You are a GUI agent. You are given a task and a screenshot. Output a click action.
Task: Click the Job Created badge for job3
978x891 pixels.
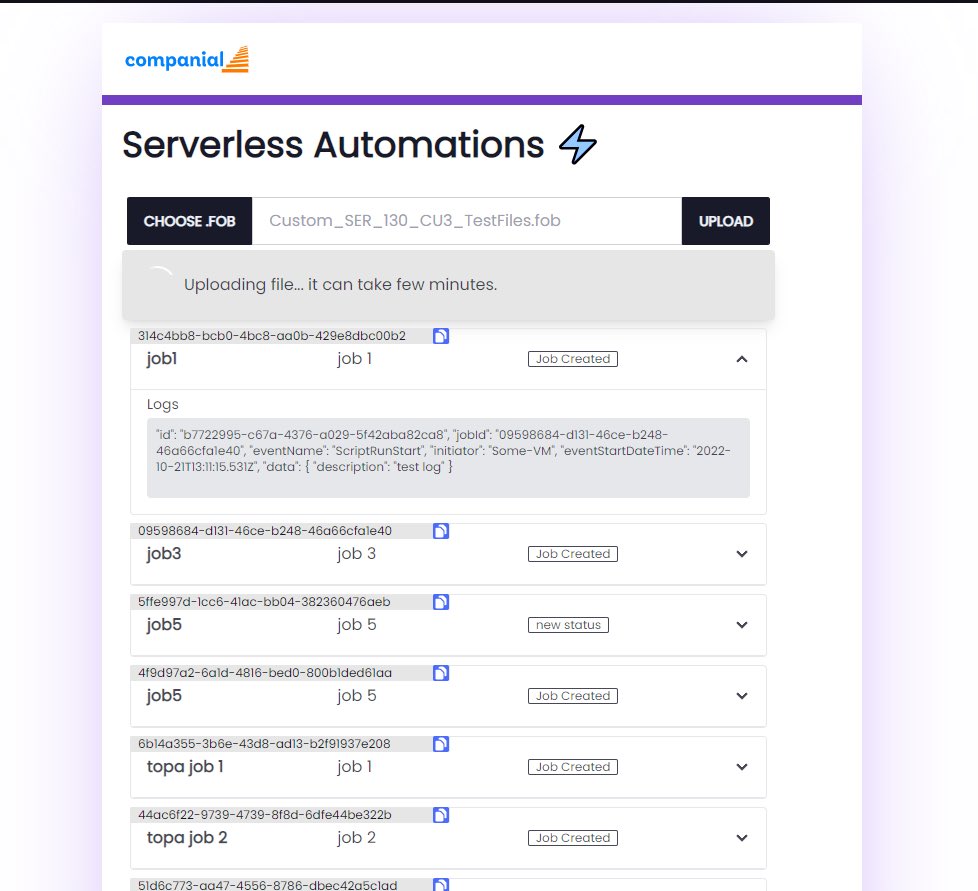[x=573, y=554]
